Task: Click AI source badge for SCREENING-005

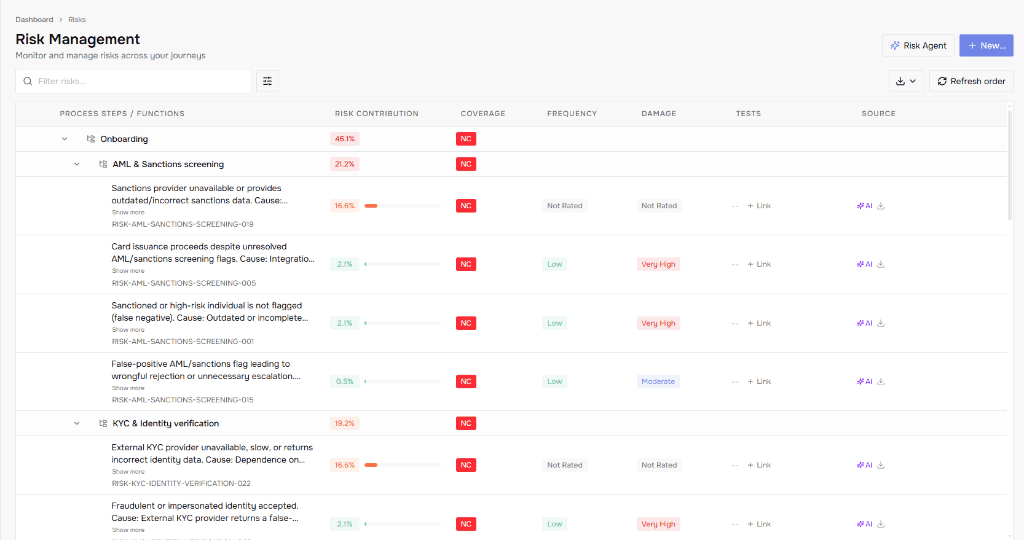Action: point(864,264)
